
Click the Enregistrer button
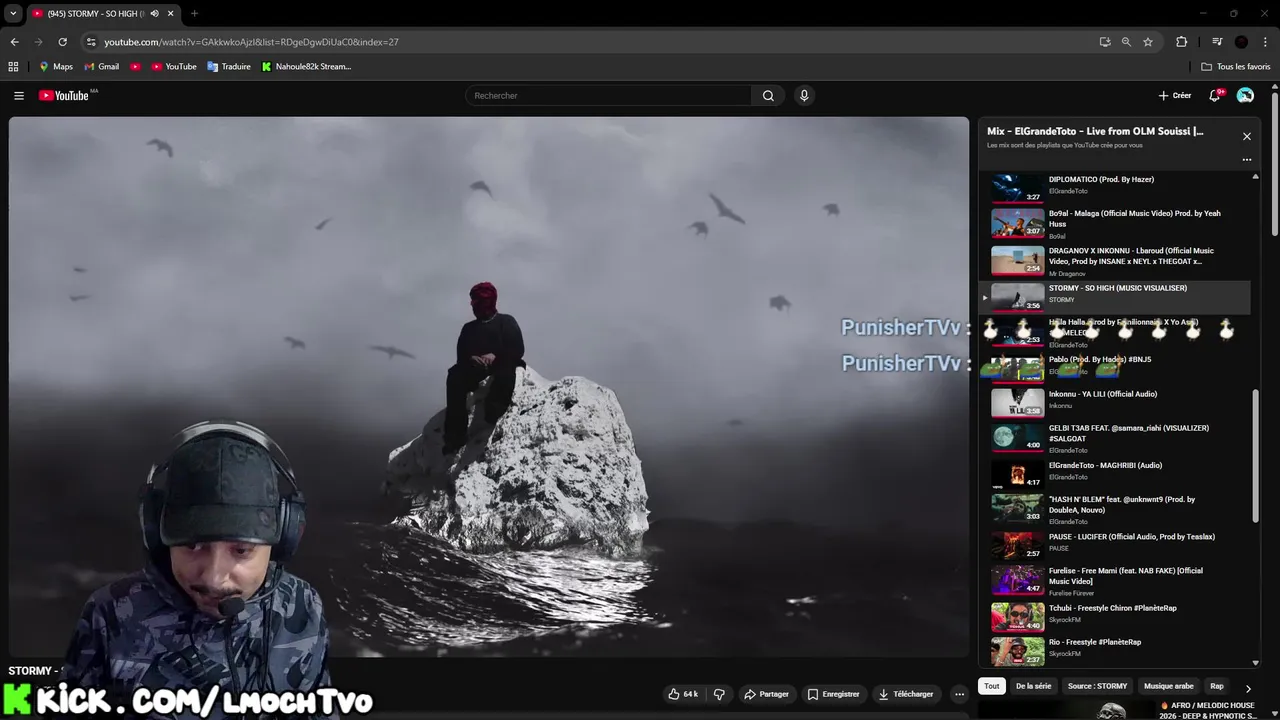(834, 694)
